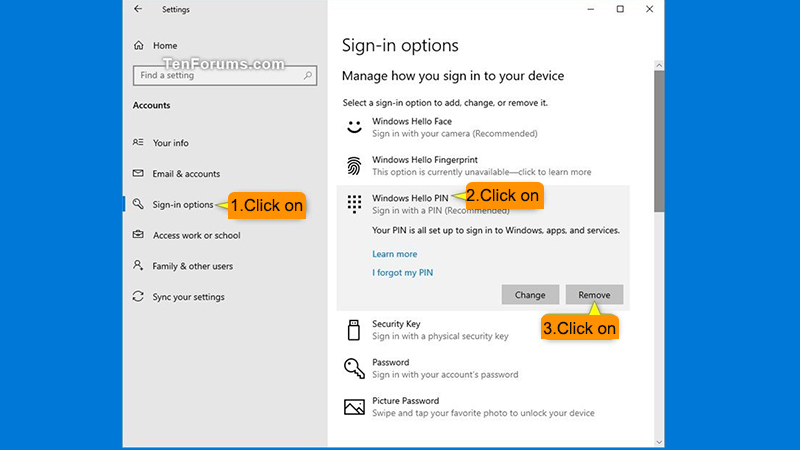The height and width of the screenshot is (450, 800).
Task: Maximize the Settings window
Action: click(x=620, y=9)
